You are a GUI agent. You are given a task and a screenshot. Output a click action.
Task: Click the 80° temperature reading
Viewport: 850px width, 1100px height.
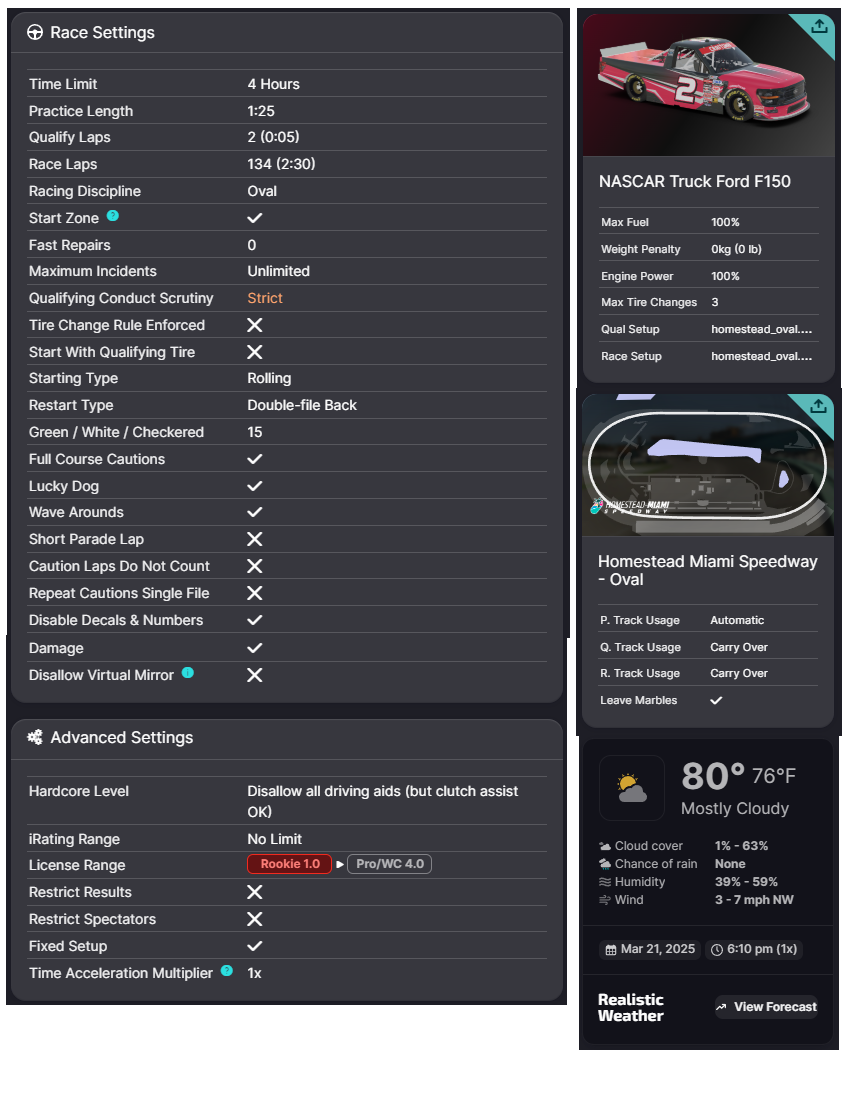click(713, 777)
